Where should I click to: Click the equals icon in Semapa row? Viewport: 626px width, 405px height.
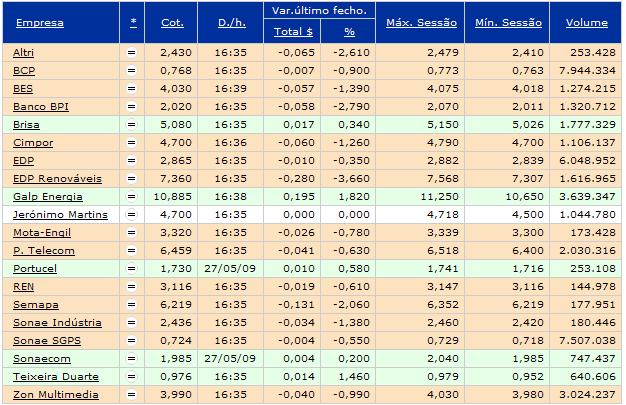tap(131, 304)
